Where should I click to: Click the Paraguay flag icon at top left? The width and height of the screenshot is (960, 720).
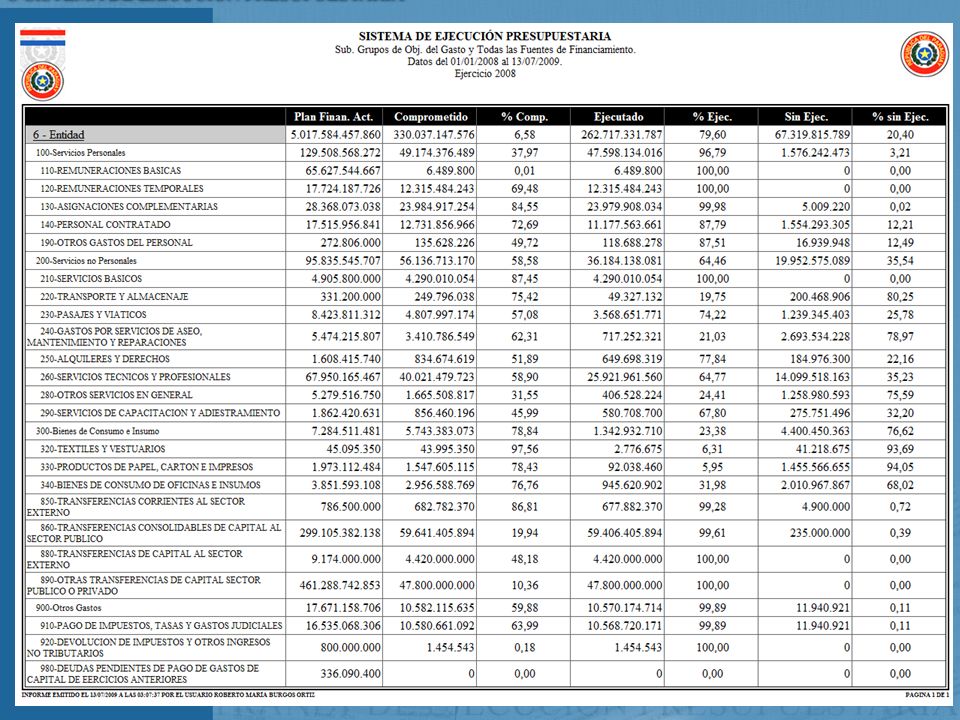click(42, 37)
